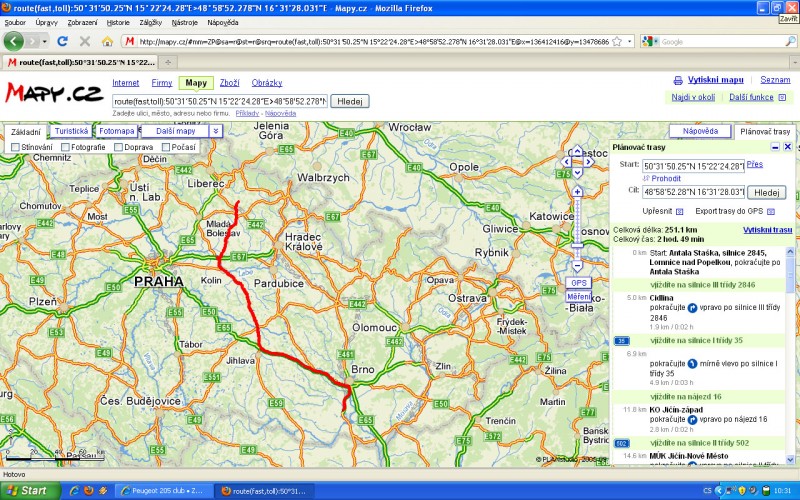Zoom in with the map plus button
Viewport: 800px width, 500px height.
pyautogui.click(x=577, y=191)
